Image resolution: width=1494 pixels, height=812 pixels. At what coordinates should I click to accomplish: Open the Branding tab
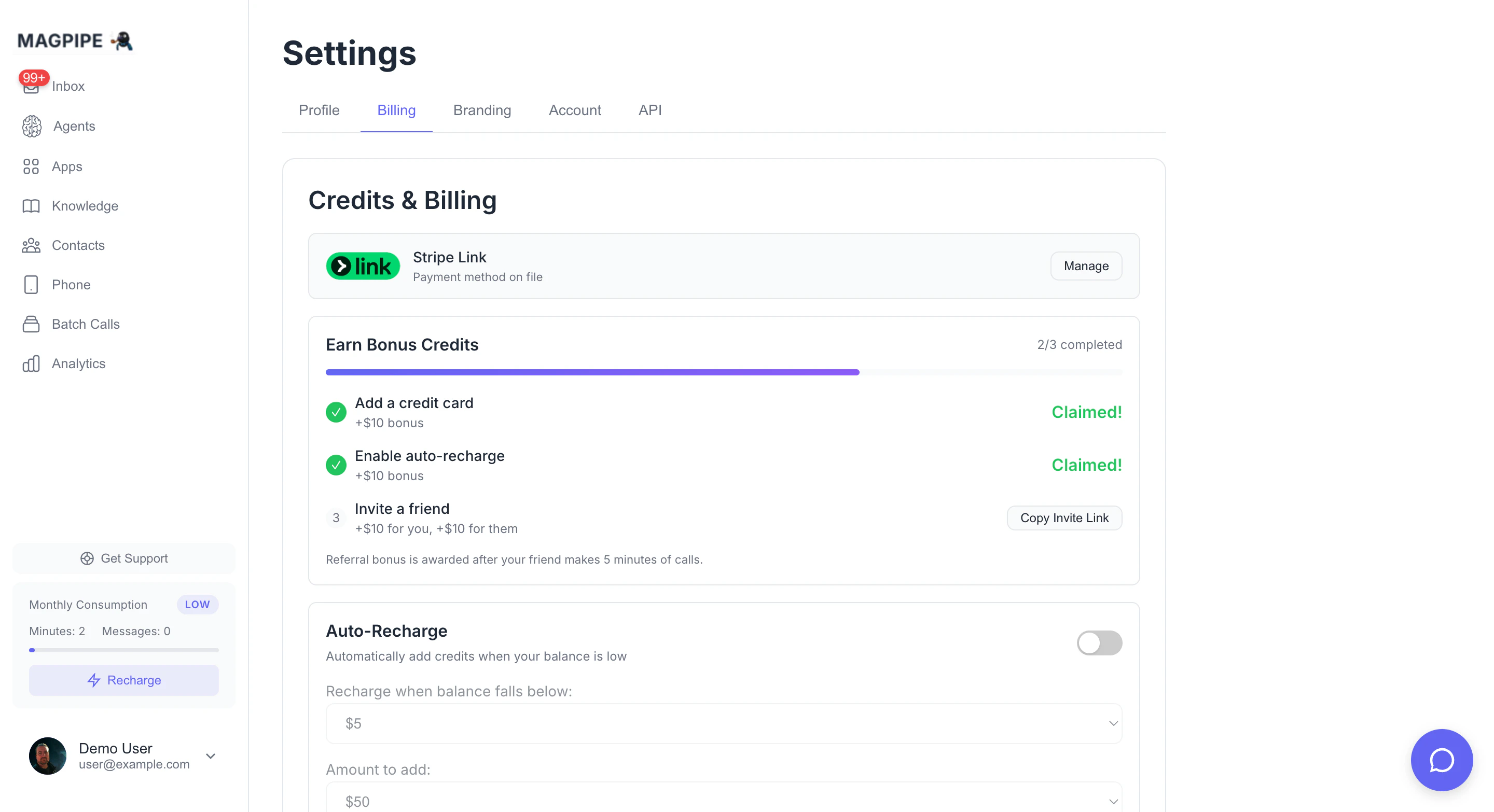tap(482, 110)
